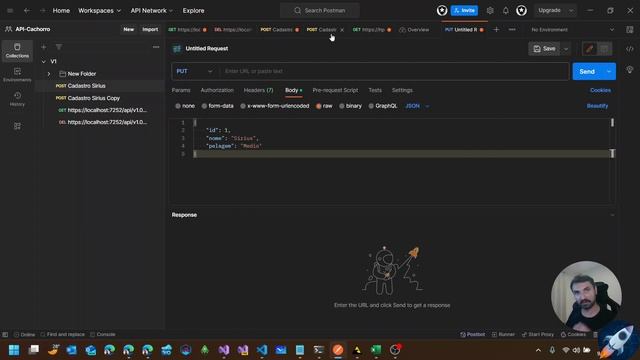This screenshot has width=640, height=360.
Task: Open the Workspaces dropdown menu
Action: click(x=99, y=11)
